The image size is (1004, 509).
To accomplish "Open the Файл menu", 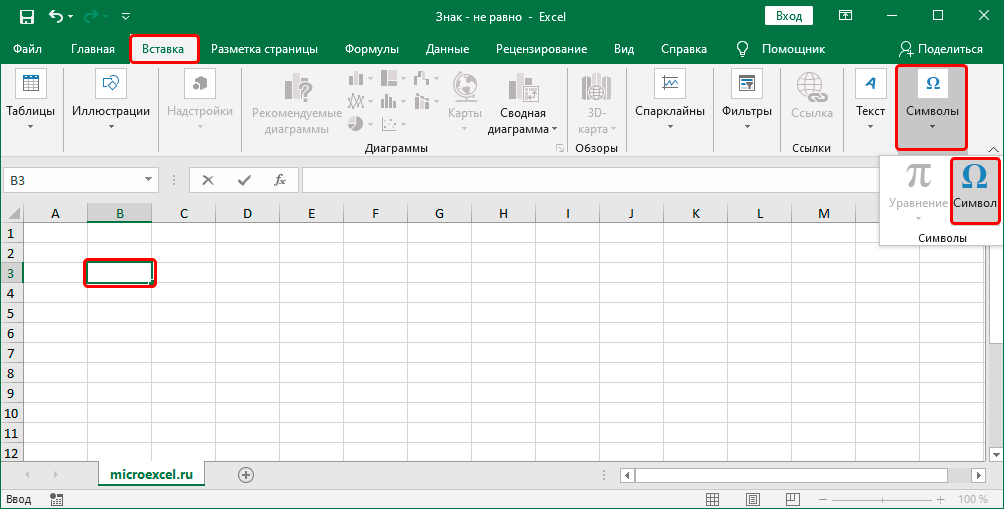I will click(28, 49).
